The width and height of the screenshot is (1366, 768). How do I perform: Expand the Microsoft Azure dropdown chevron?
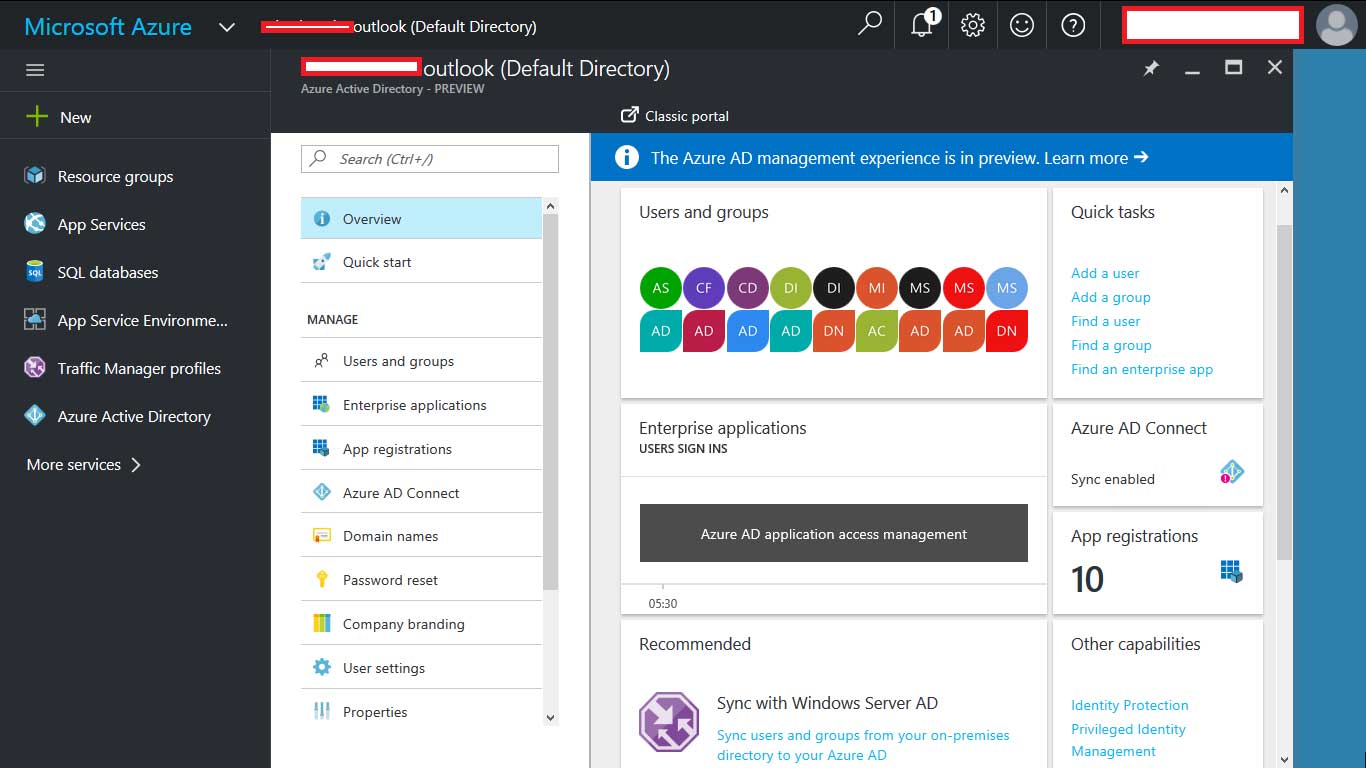[x=227, y=27]
